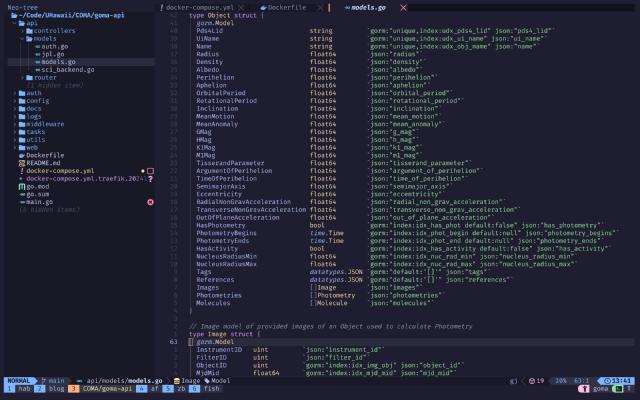Collapse the models folder

tap(23, 39)
